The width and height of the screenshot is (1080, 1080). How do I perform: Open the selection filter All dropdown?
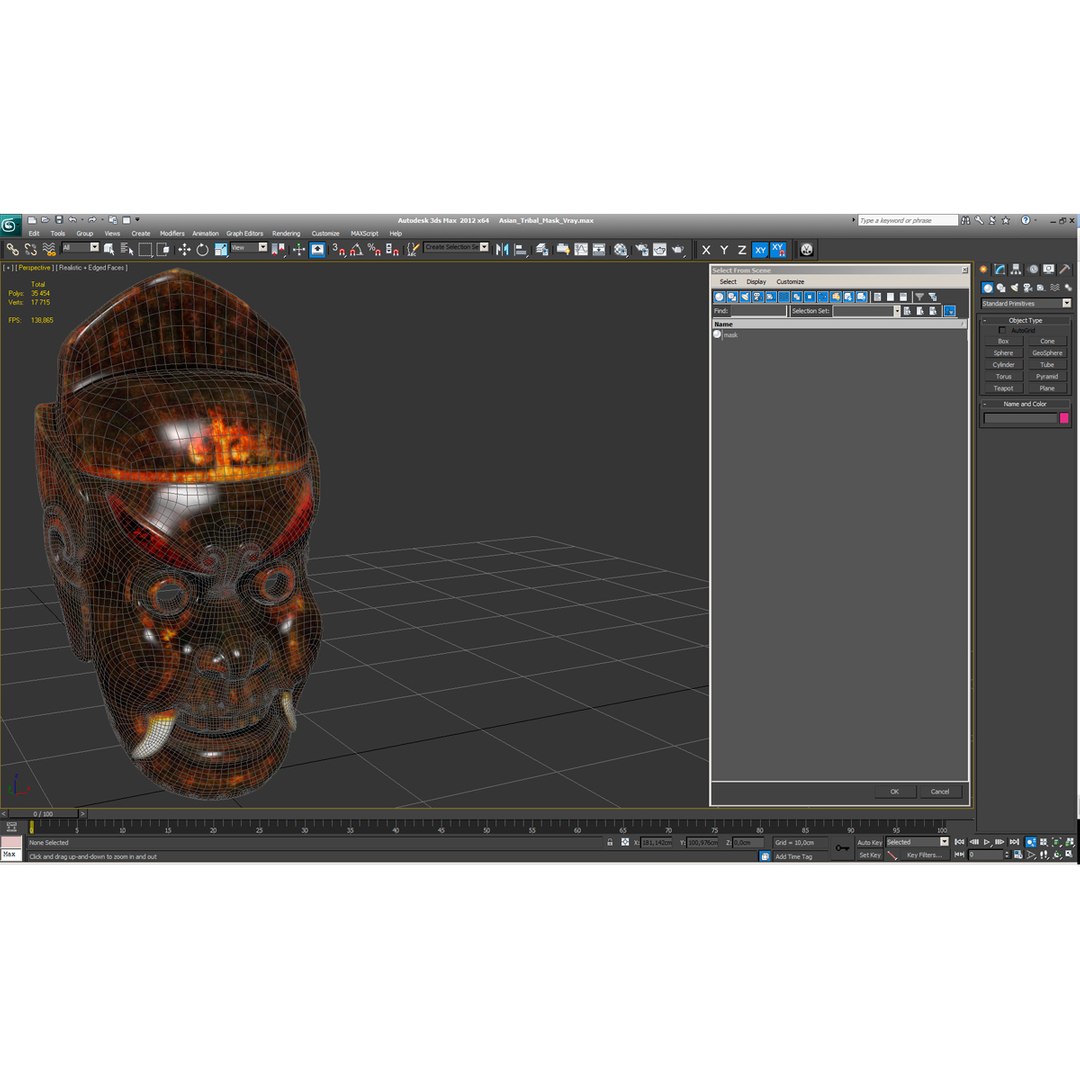pos(81,247)
